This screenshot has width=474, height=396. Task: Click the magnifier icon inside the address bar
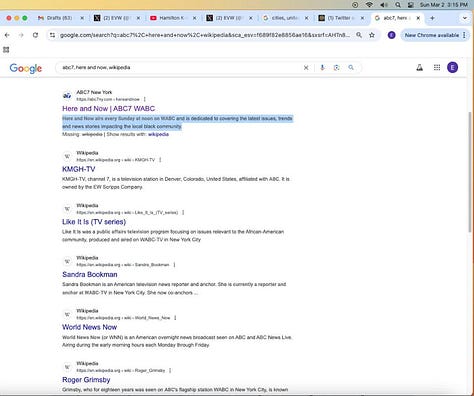359,35
